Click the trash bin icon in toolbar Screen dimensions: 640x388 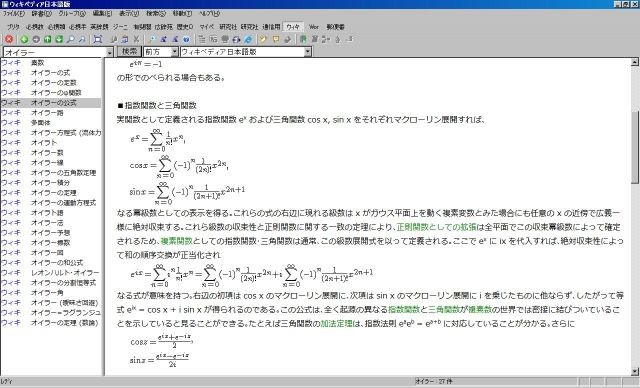[x=315, y=39]
